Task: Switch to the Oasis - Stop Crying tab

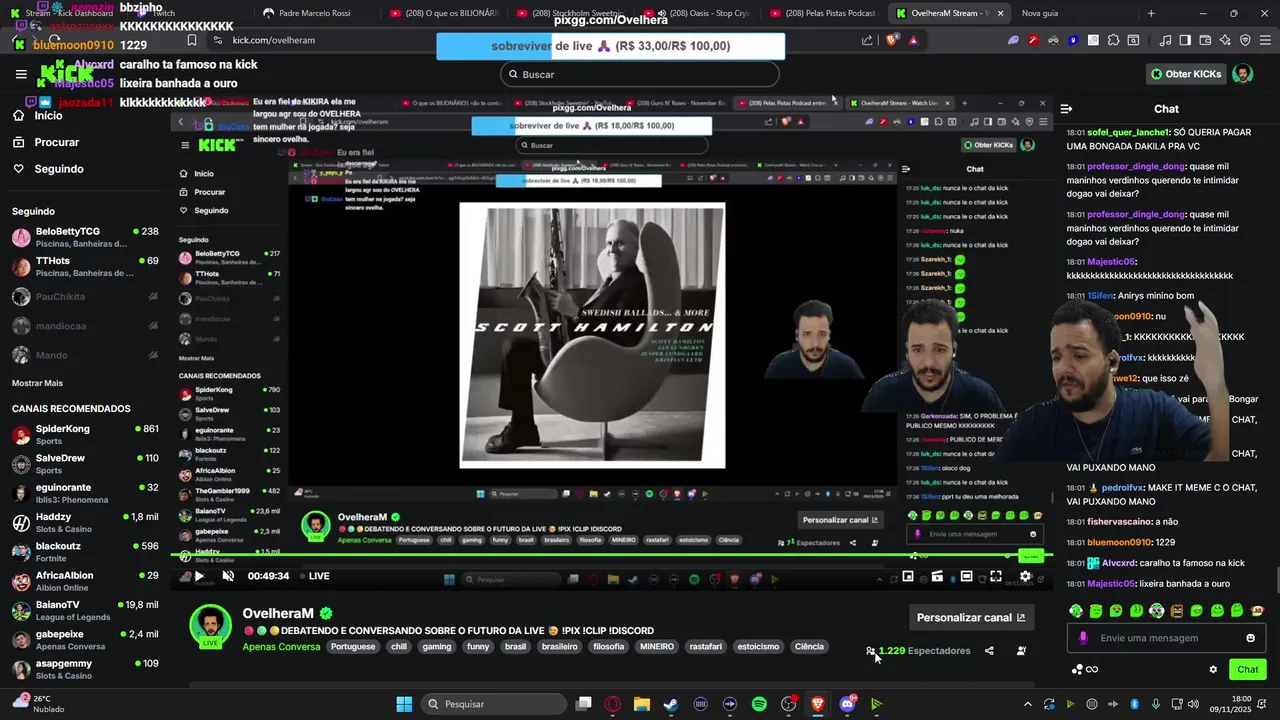Action: coord(698,13)
